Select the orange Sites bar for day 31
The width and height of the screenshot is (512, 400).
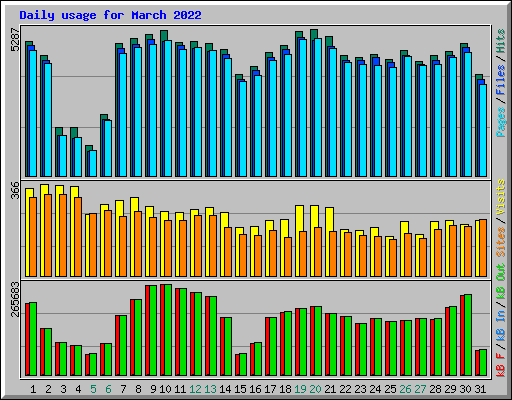pyautogui.click(x=483, y=248)
